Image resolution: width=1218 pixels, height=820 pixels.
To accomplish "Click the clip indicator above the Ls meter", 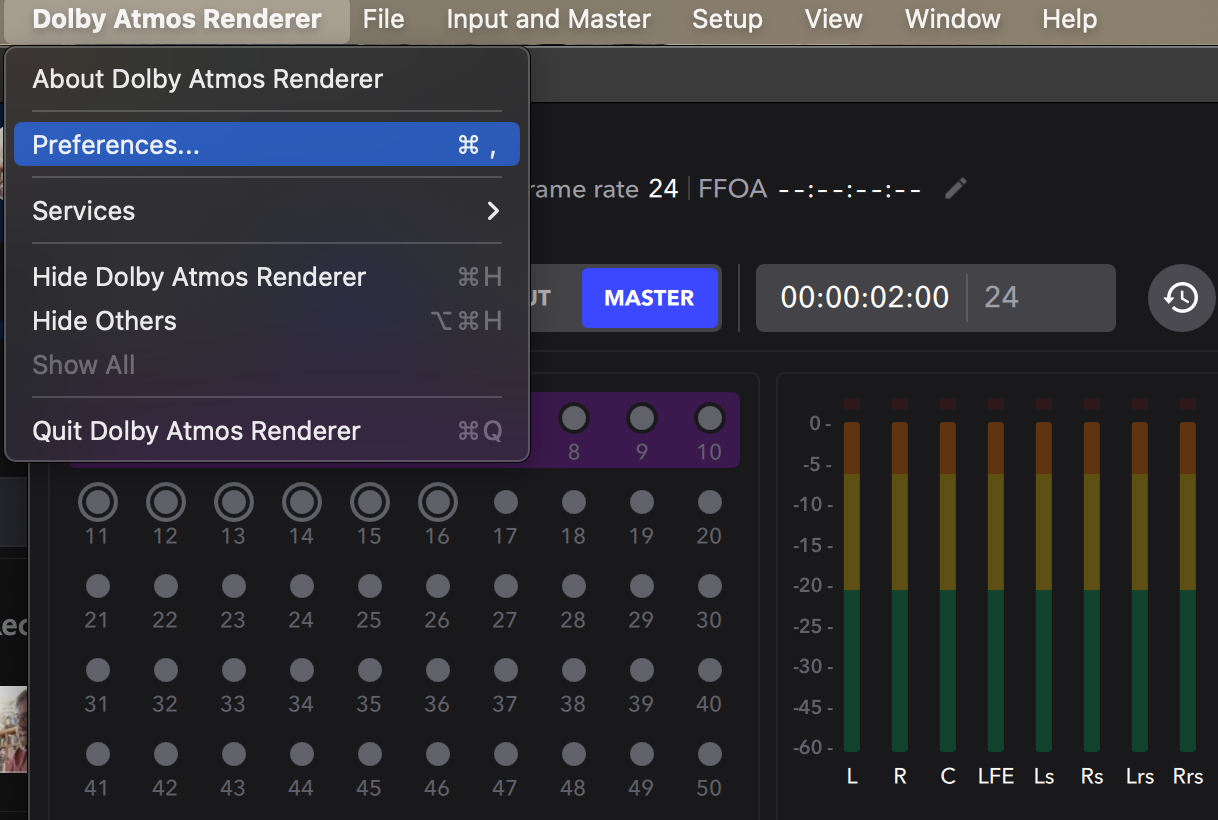I will 1044,404.
